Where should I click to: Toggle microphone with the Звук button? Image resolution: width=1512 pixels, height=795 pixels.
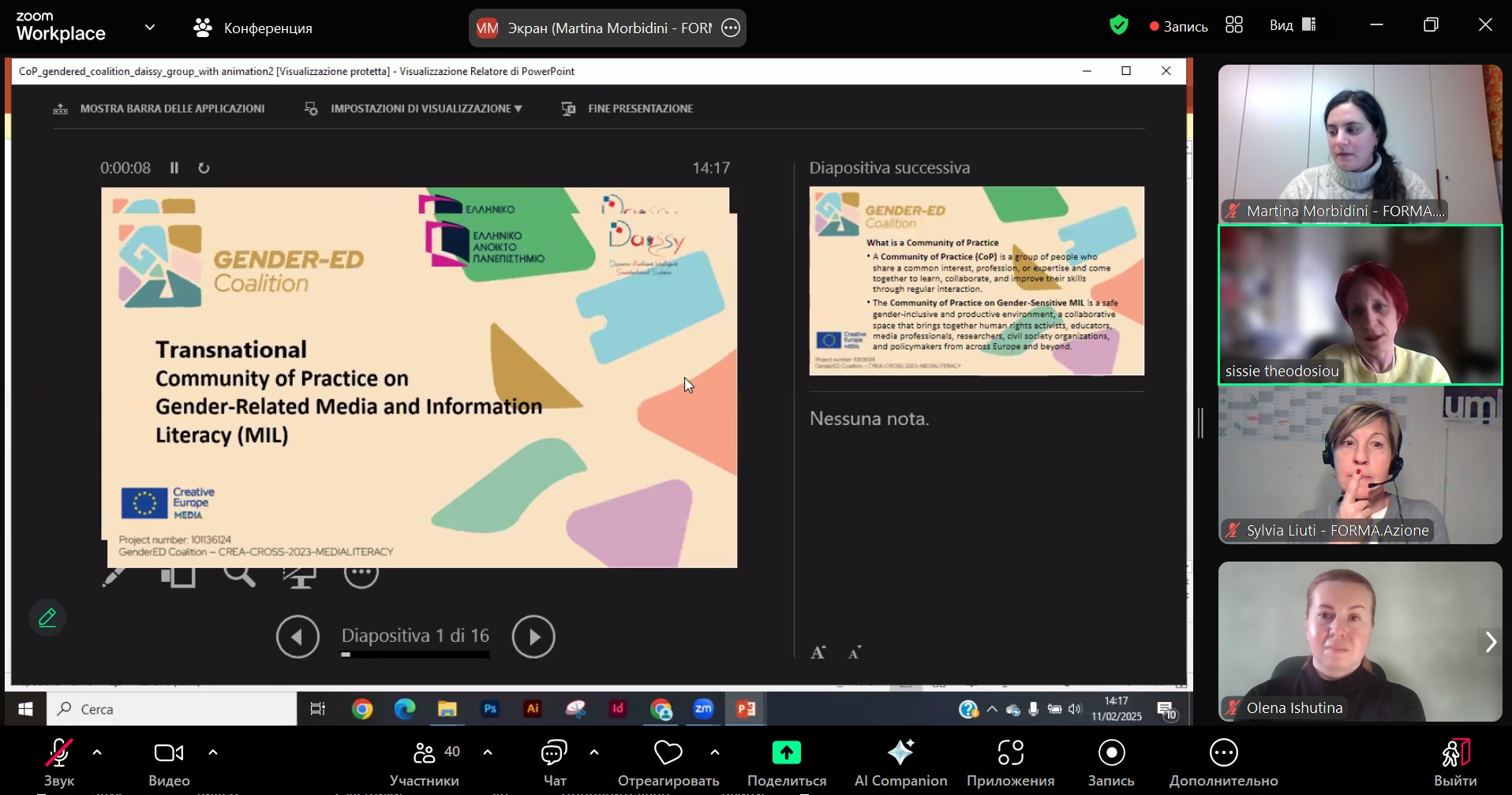tap(59, 763)
